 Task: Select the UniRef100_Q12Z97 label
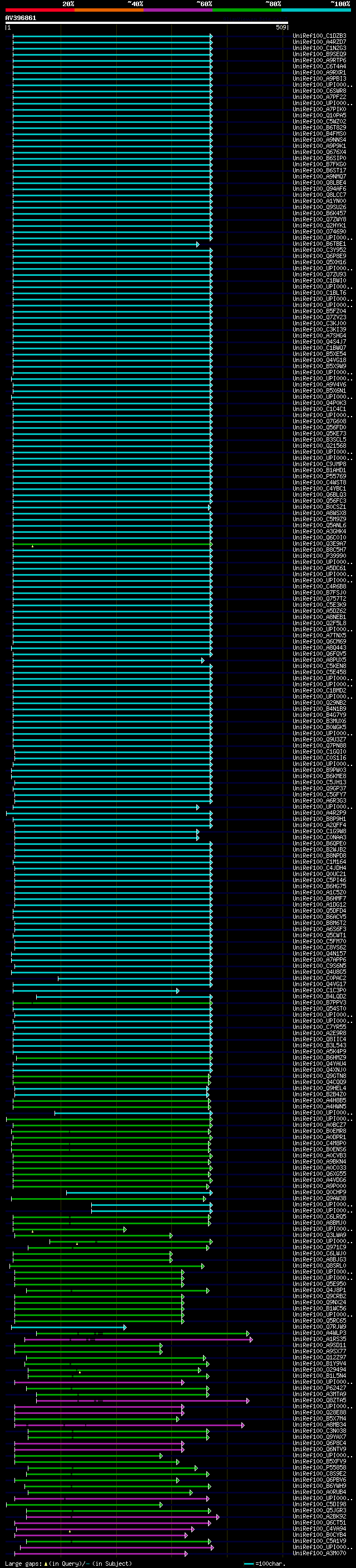(x=319, y=1358)
